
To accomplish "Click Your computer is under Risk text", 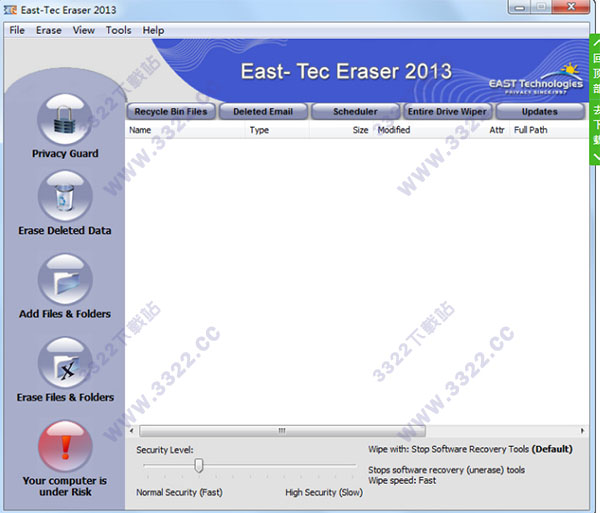I will 65,486.
